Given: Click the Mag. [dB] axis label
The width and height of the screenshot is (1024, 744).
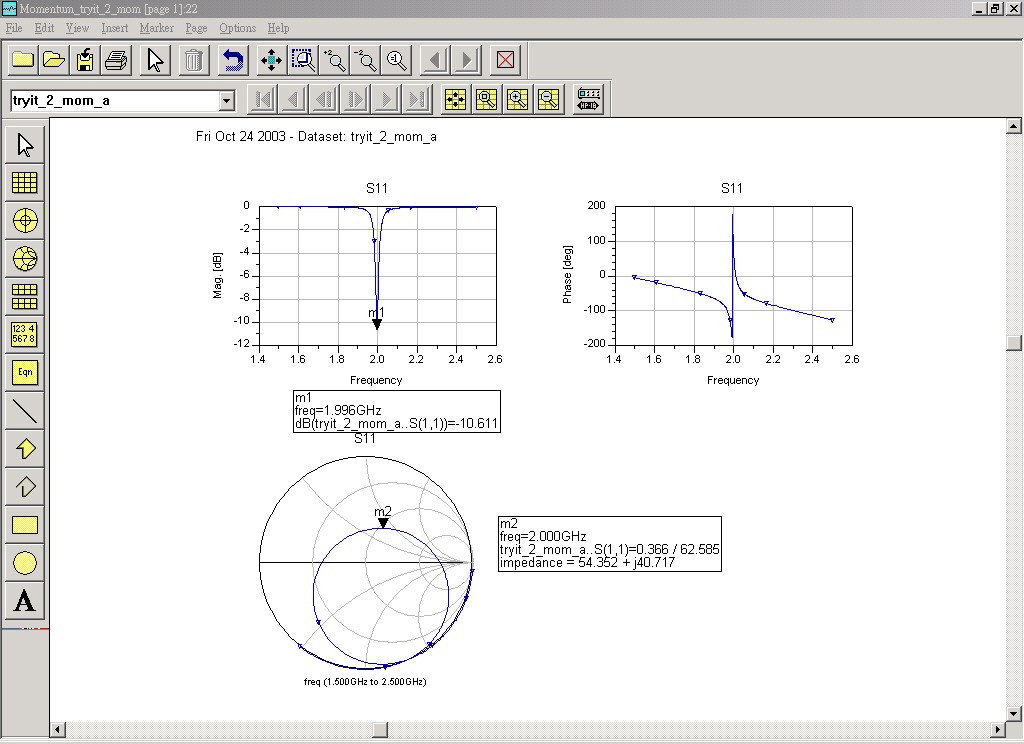Looking at the screenshot, I should tap(217, 276).
